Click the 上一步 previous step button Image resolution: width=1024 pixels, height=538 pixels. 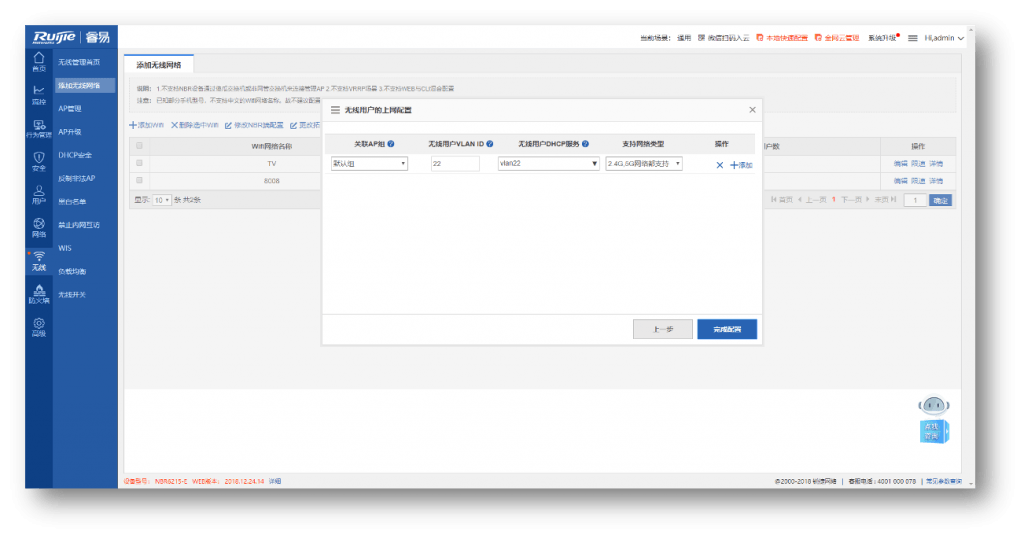coord(662,329)
